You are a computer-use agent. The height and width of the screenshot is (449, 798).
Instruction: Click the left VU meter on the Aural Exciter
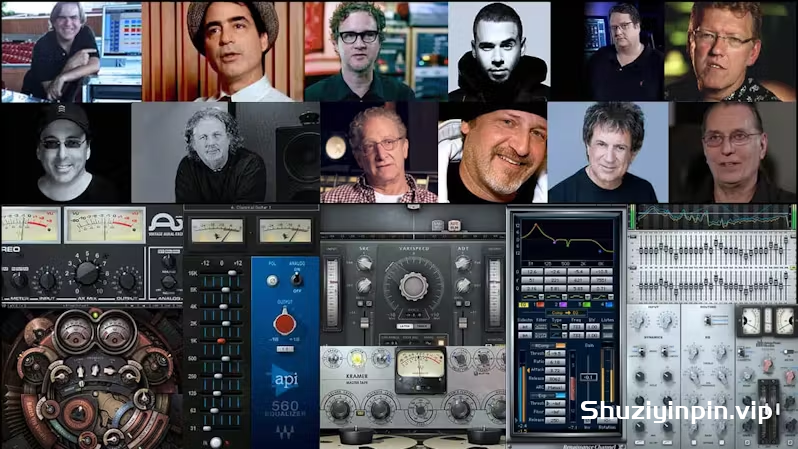tap(31, 224)
